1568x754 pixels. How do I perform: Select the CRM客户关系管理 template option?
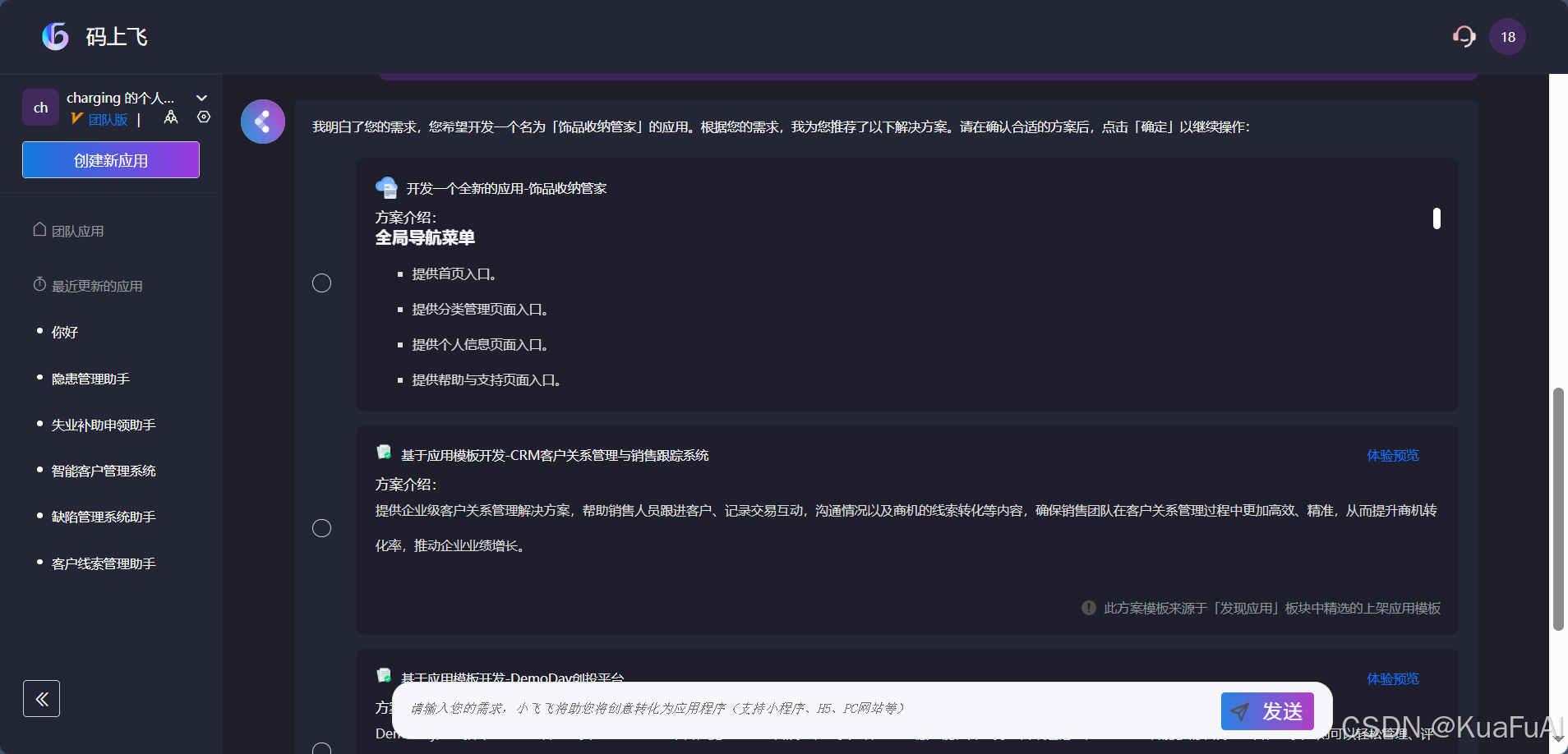pos(322,528)
